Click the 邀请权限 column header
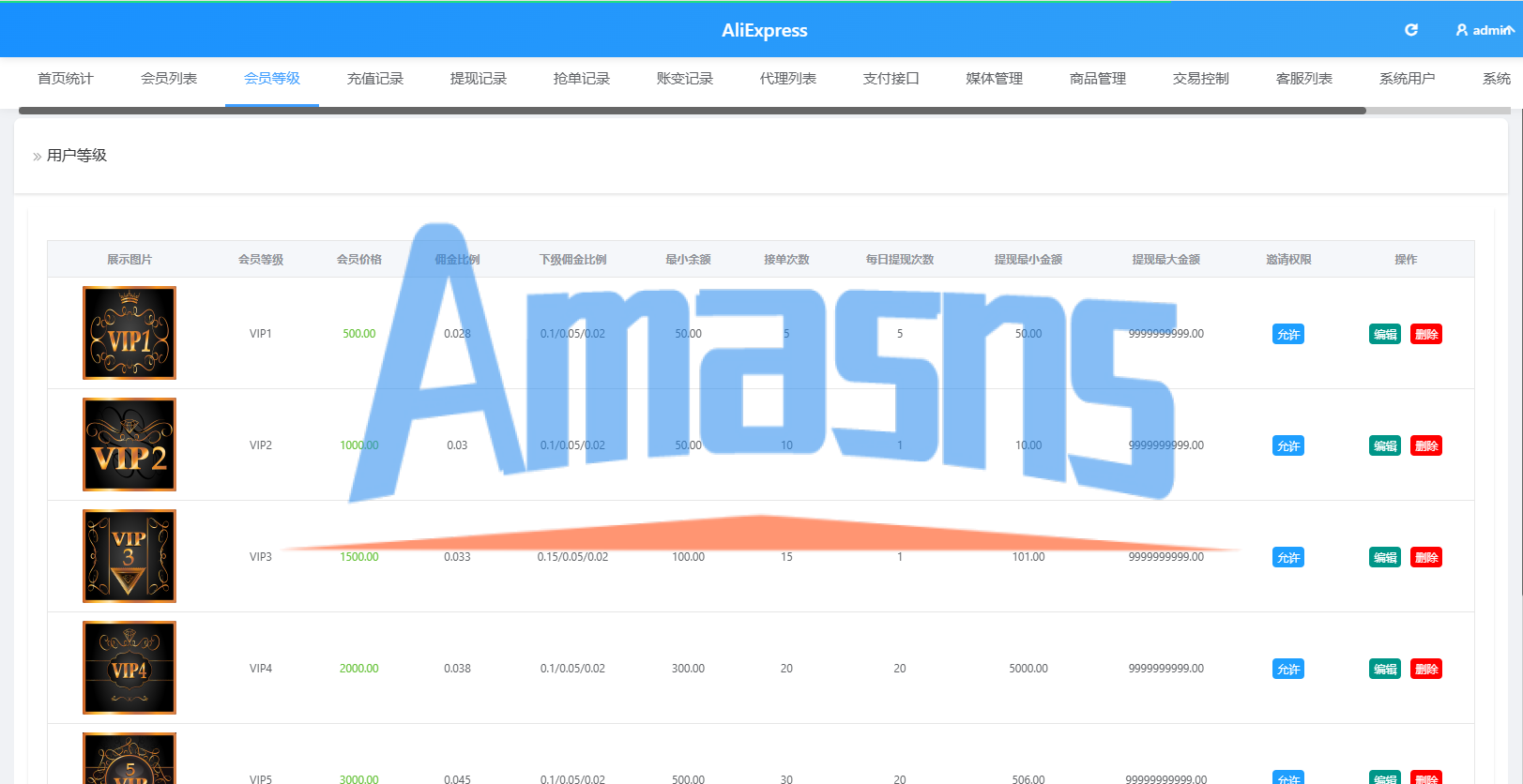 point(1288,260)
